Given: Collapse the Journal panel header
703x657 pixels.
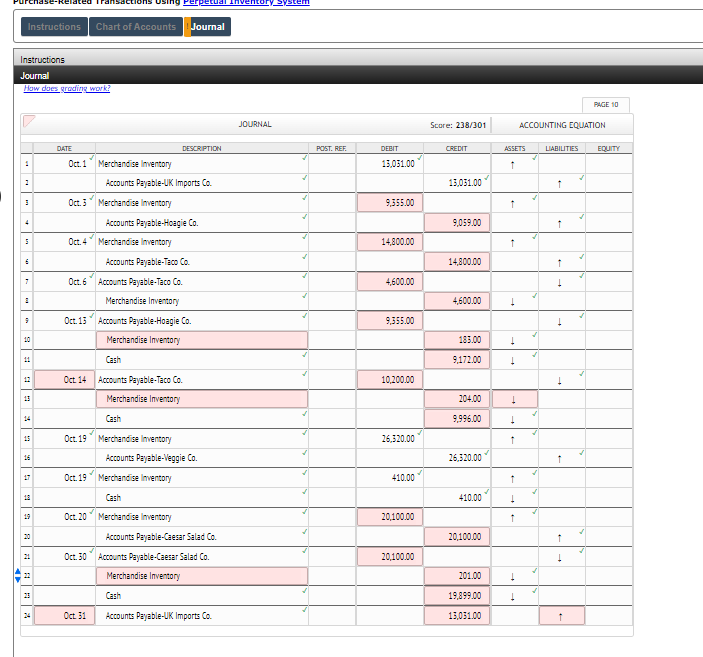Looking at the screenshot, I should 359,75.
